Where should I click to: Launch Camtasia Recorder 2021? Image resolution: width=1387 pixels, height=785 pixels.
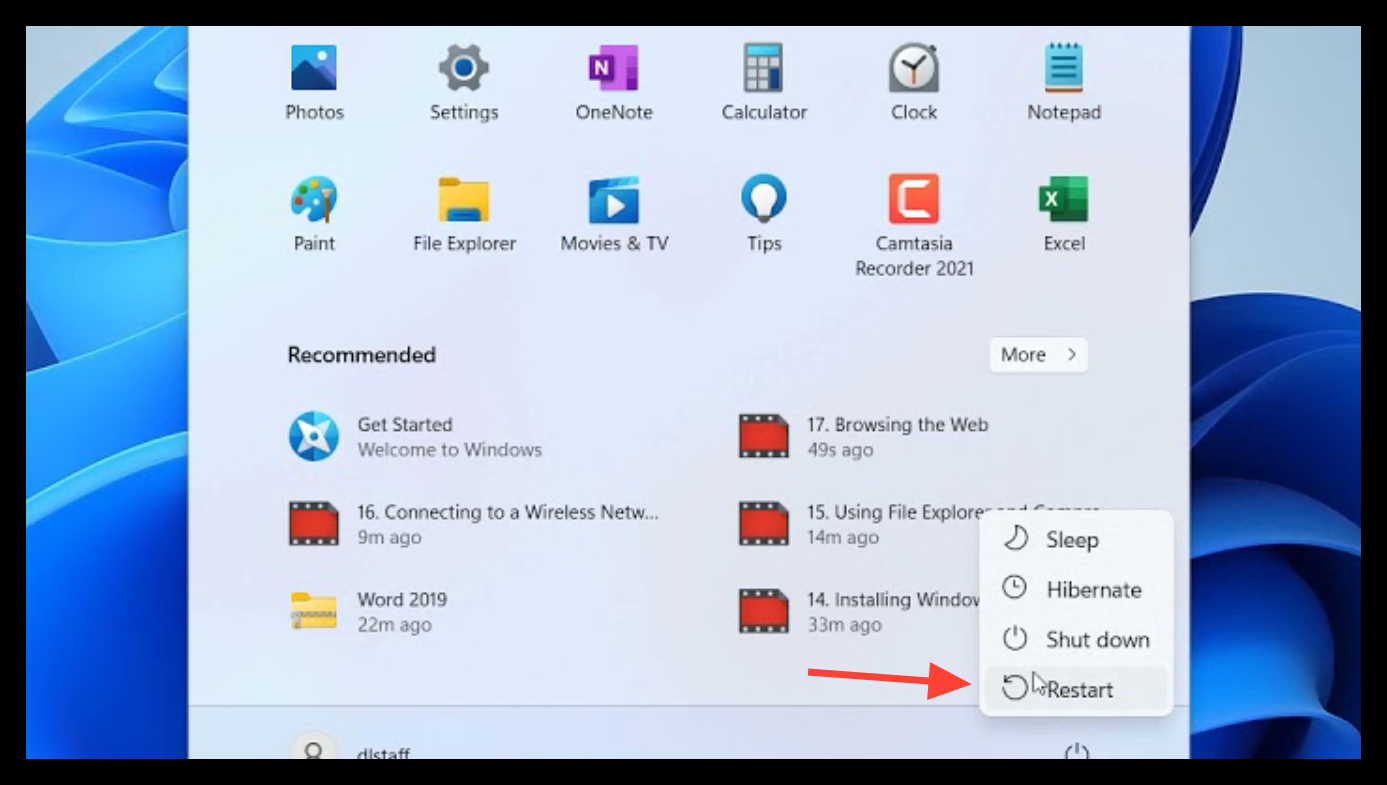[914, 198]
